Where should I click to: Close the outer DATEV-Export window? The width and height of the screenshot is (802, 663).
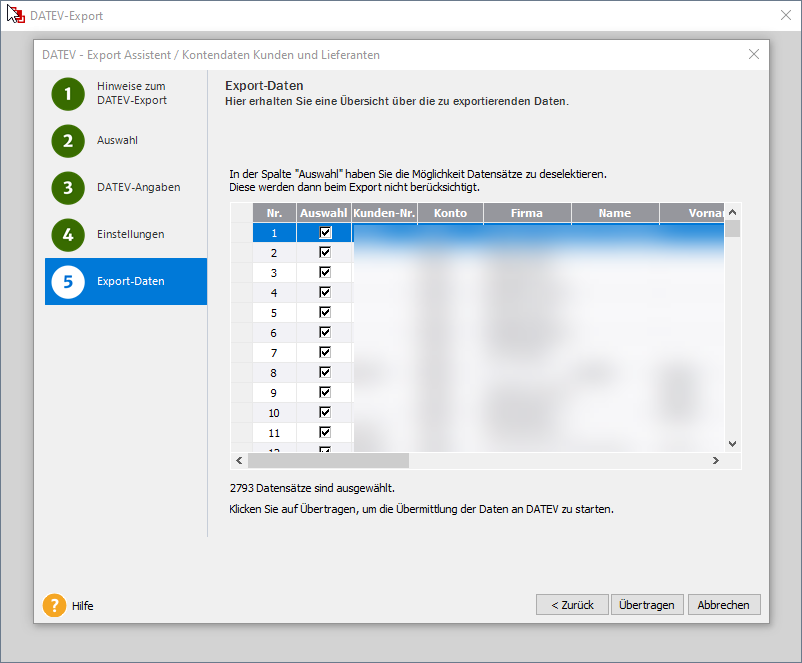[786, 15]
